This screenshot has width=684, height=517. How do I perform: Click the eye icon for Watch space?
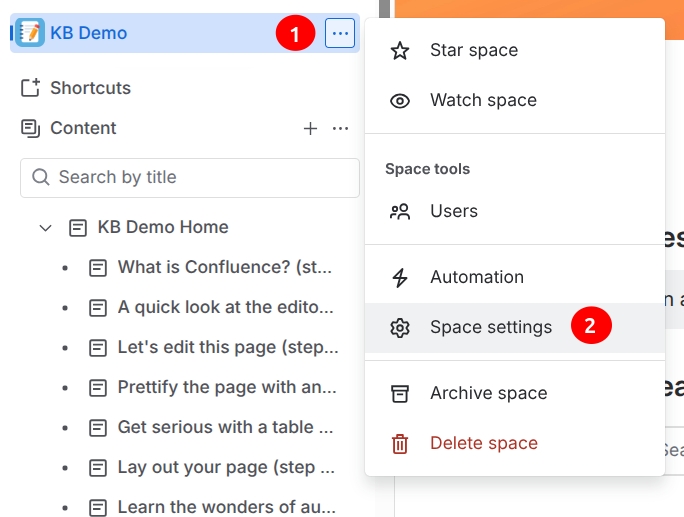tap(400, 101)
